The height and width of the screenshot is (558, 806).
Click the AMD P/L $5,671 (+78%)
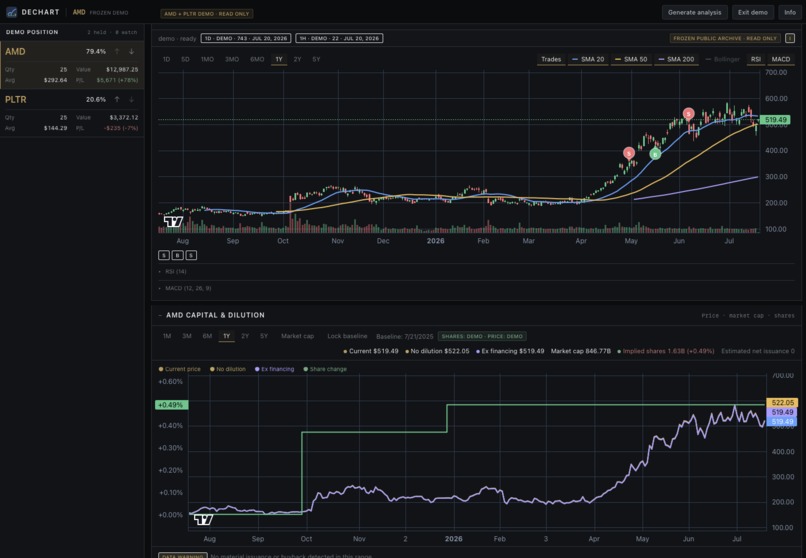117,80
